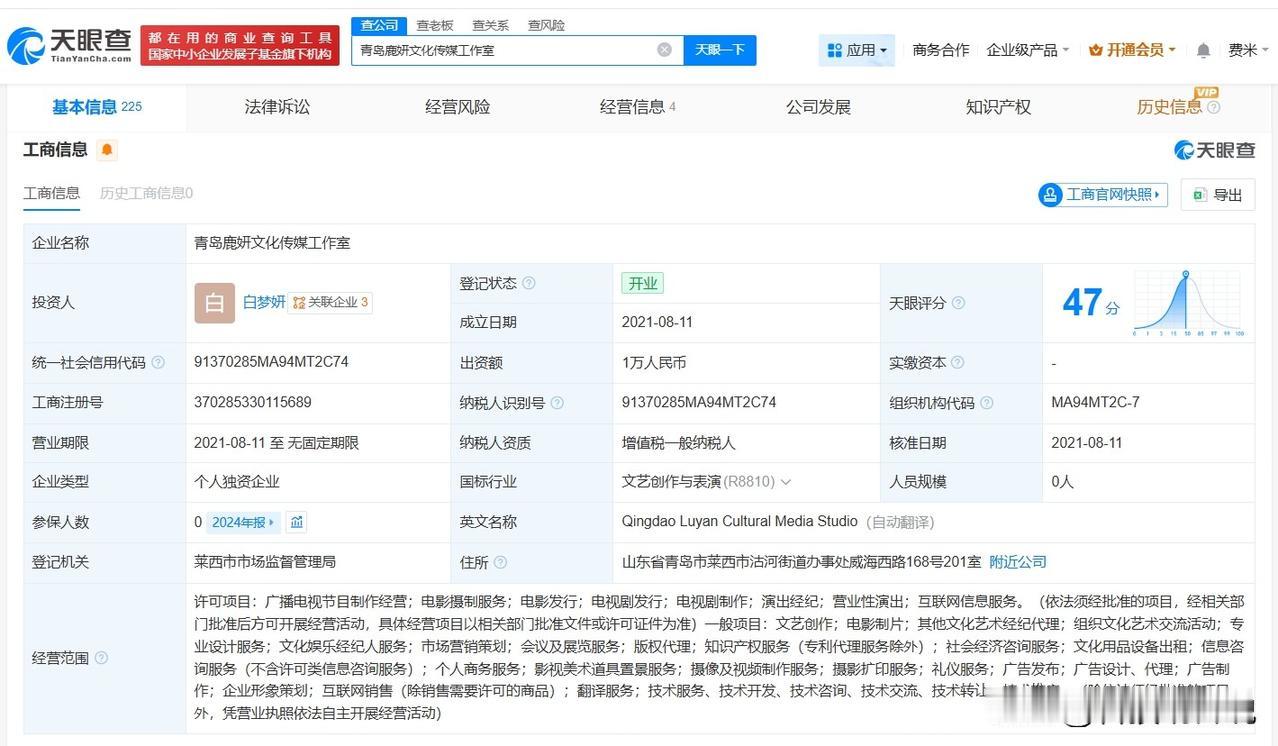Select the 查老板 search tab
The width and height of the screenshot is (1278, 746).
(x=435, y=25)
